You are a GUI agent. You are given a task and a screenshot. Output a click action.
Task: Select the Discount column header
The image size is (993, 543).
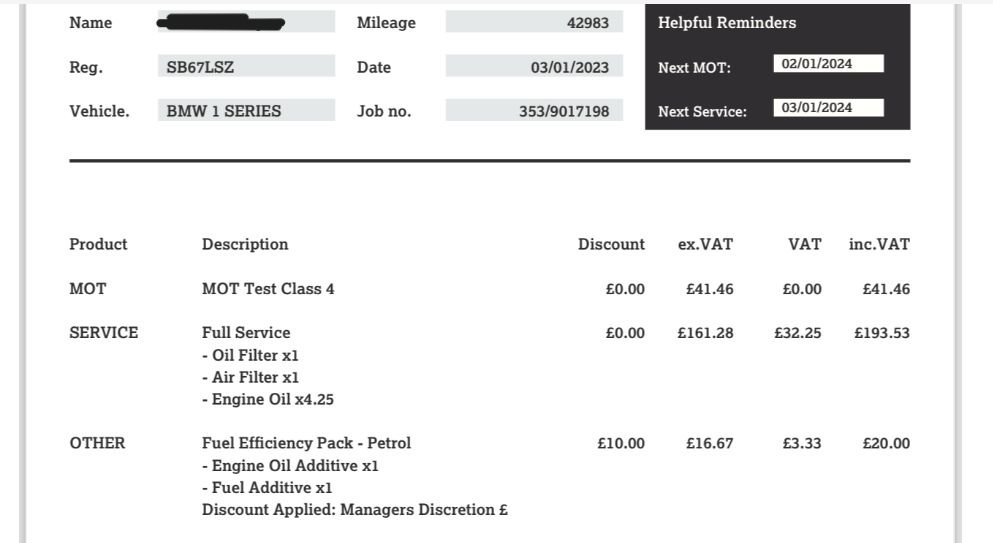click(611, 244)
